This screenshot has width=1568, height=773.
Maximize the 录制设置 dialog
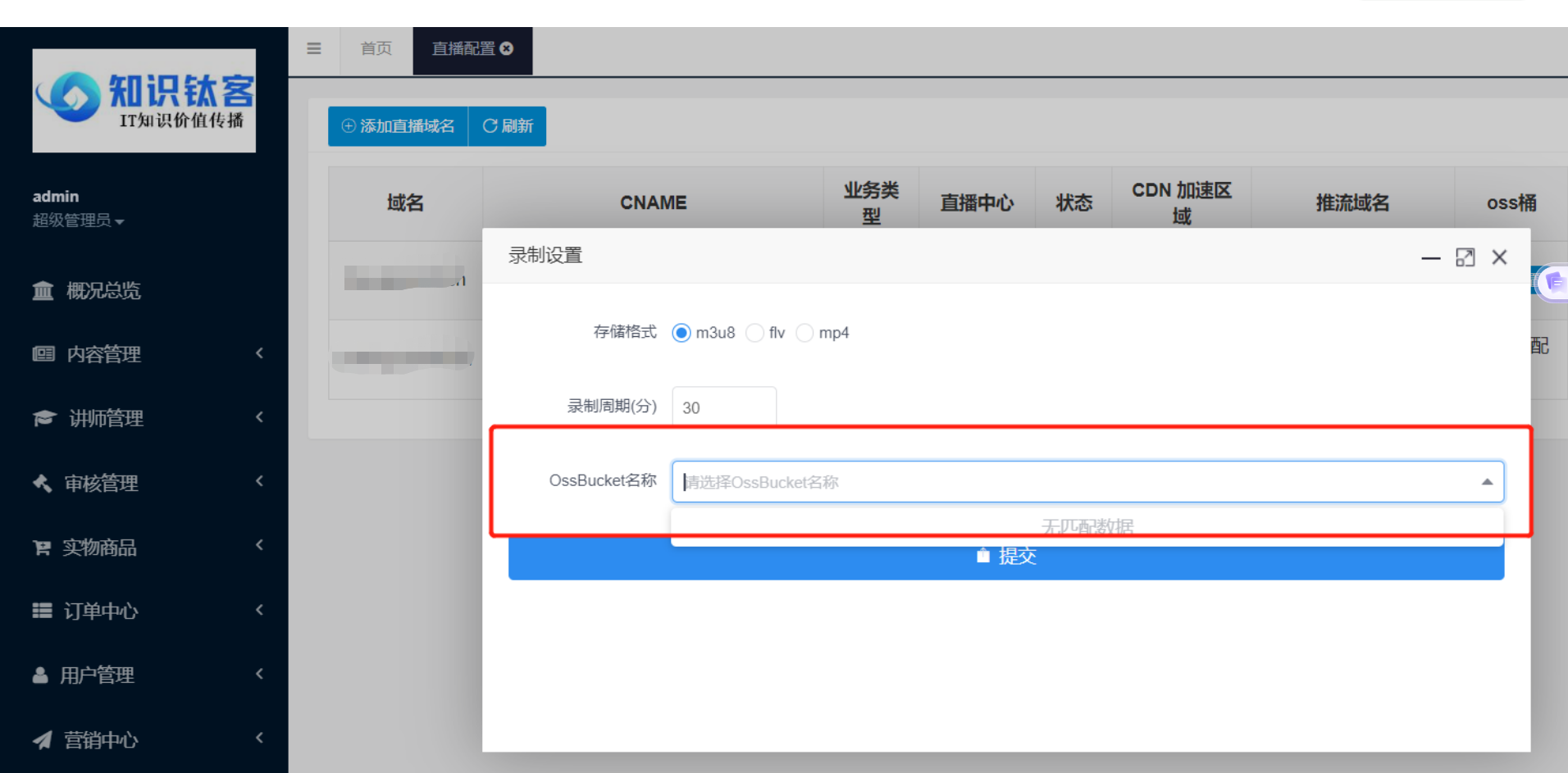coord(1465,257)
